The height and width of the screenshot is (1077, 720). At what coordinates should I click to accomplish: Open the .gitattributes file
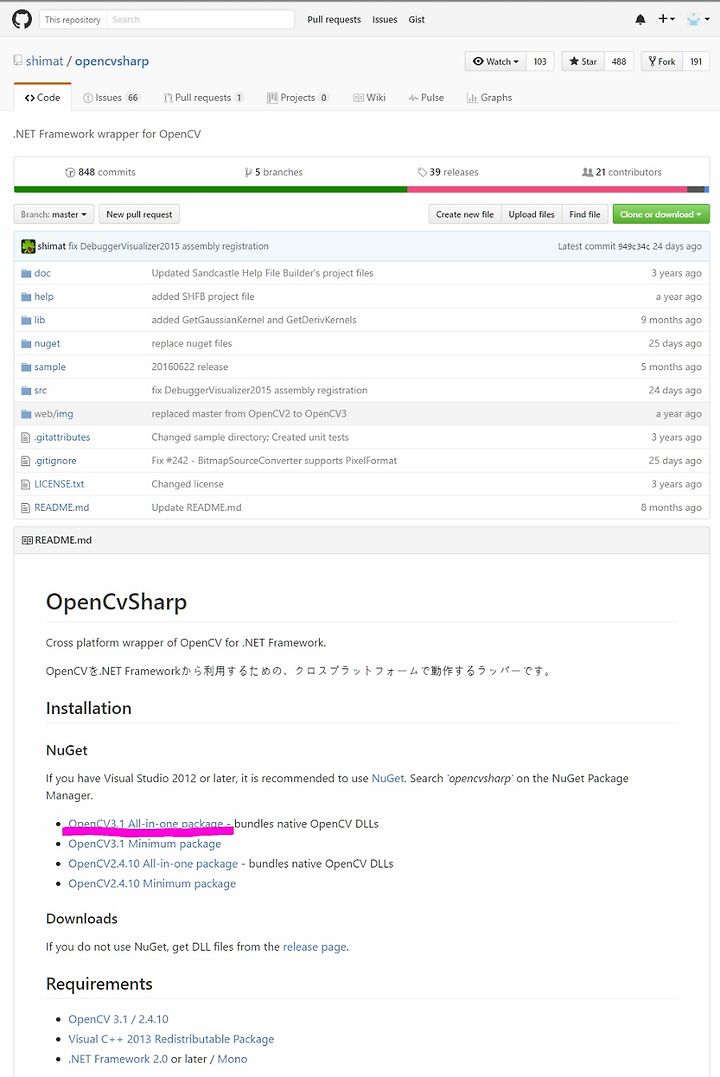pyautogui.click(x=62, y=437)
